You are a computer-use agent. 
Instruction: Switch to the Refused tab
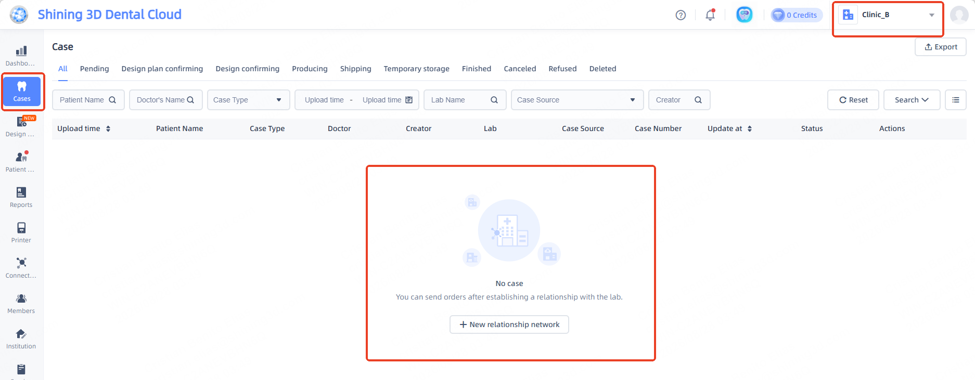tap(563, 69)
